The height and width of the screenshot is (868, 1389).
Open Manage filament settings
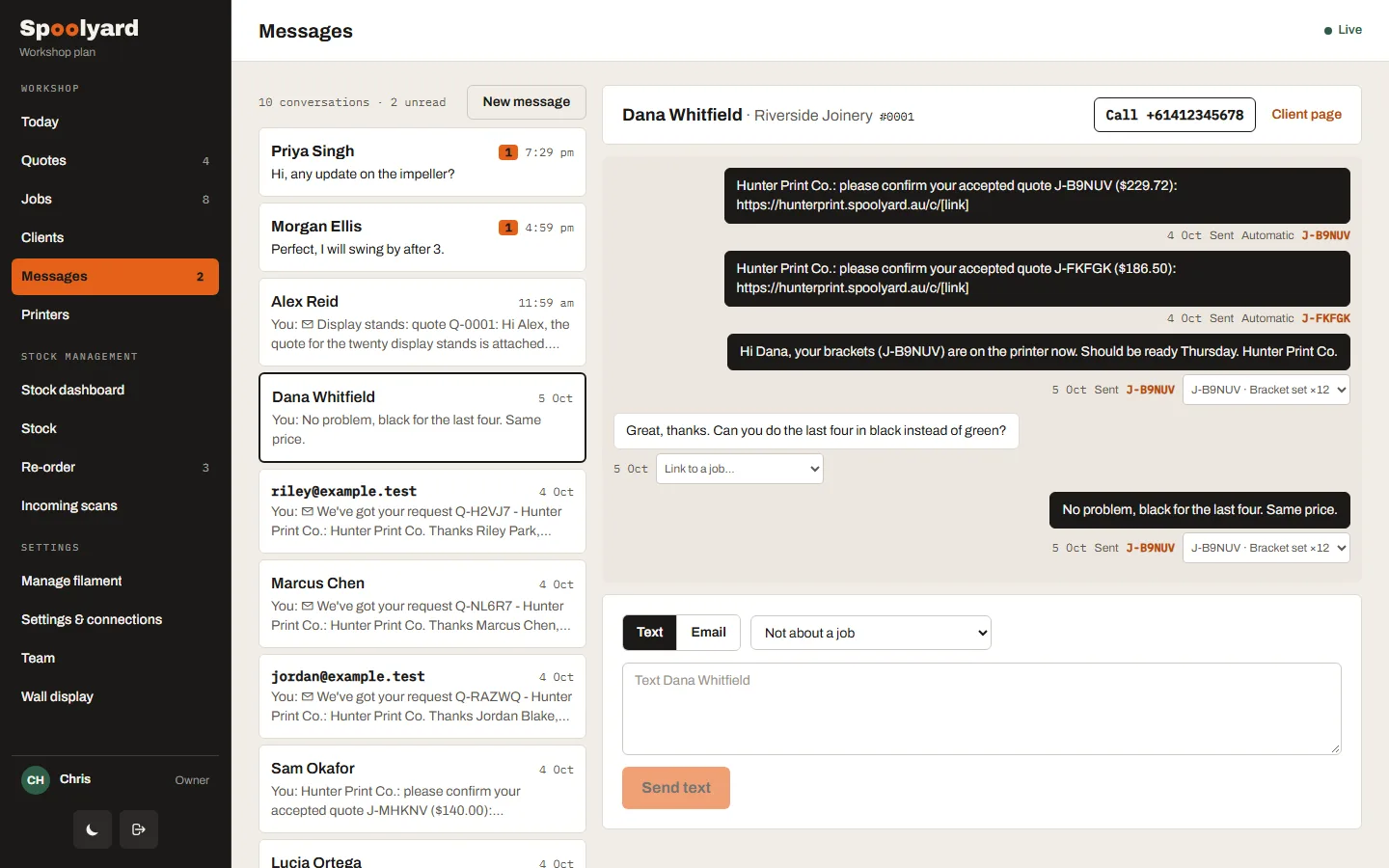(115, 581)
